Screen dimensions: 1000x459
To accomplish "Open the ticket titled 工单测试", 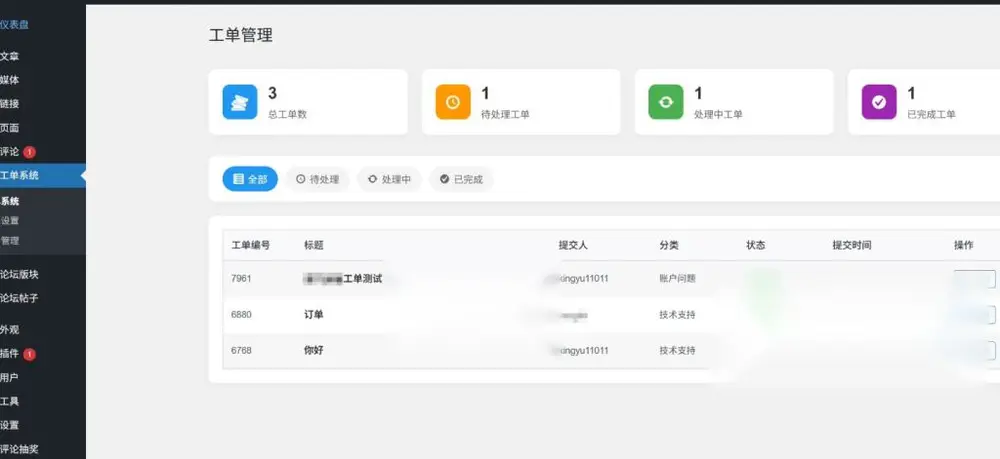I will [x=363, y=279].
